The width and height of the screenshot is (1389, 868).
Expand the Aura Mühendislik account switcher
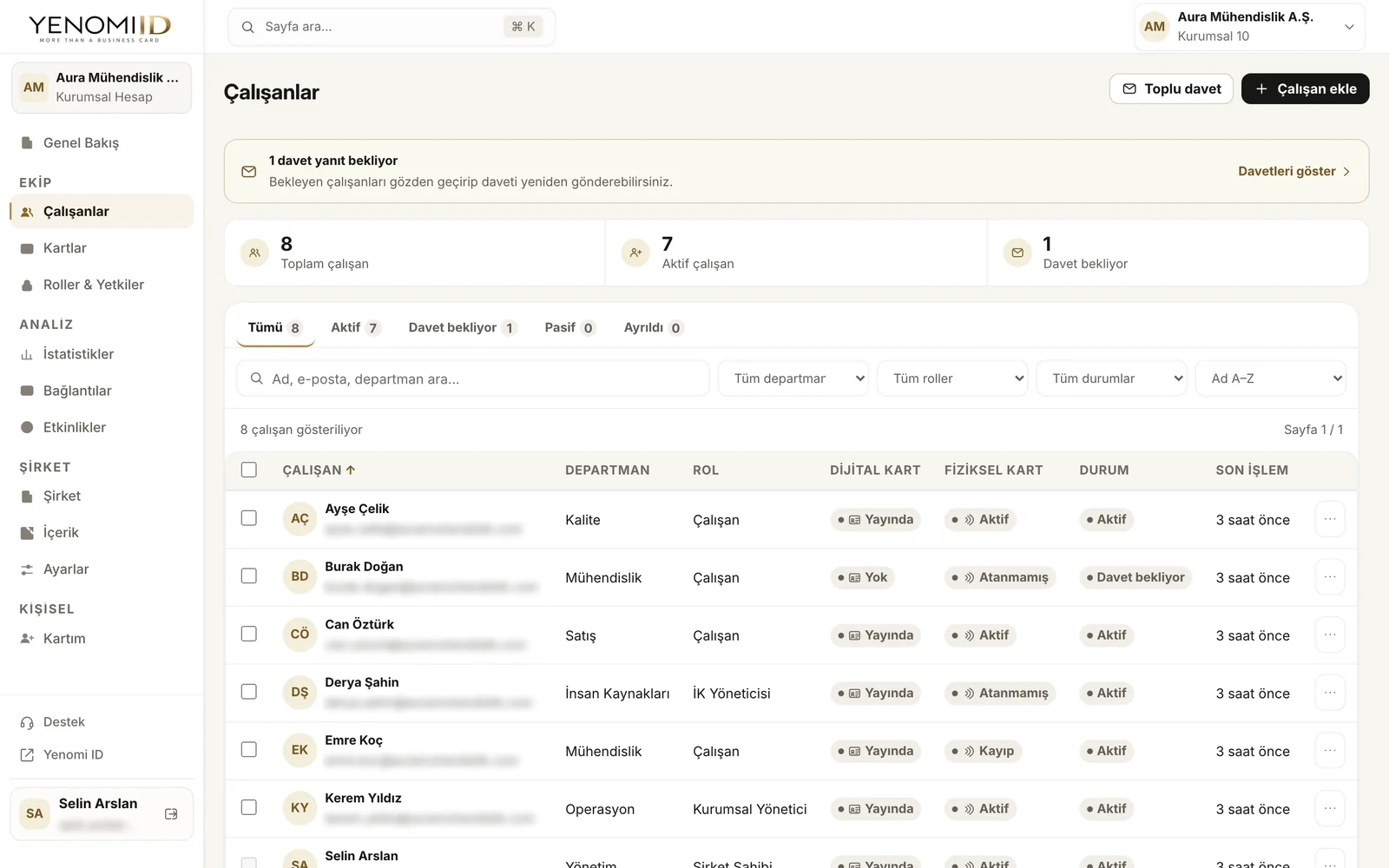[1249, 27]
